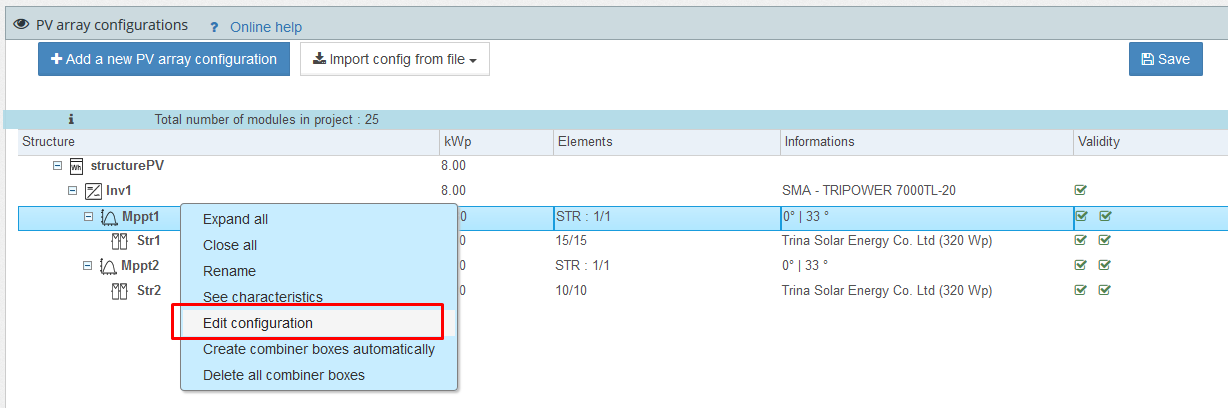Click Total number of modules text
Screen dimensions: 1228x408
(266, 120)
